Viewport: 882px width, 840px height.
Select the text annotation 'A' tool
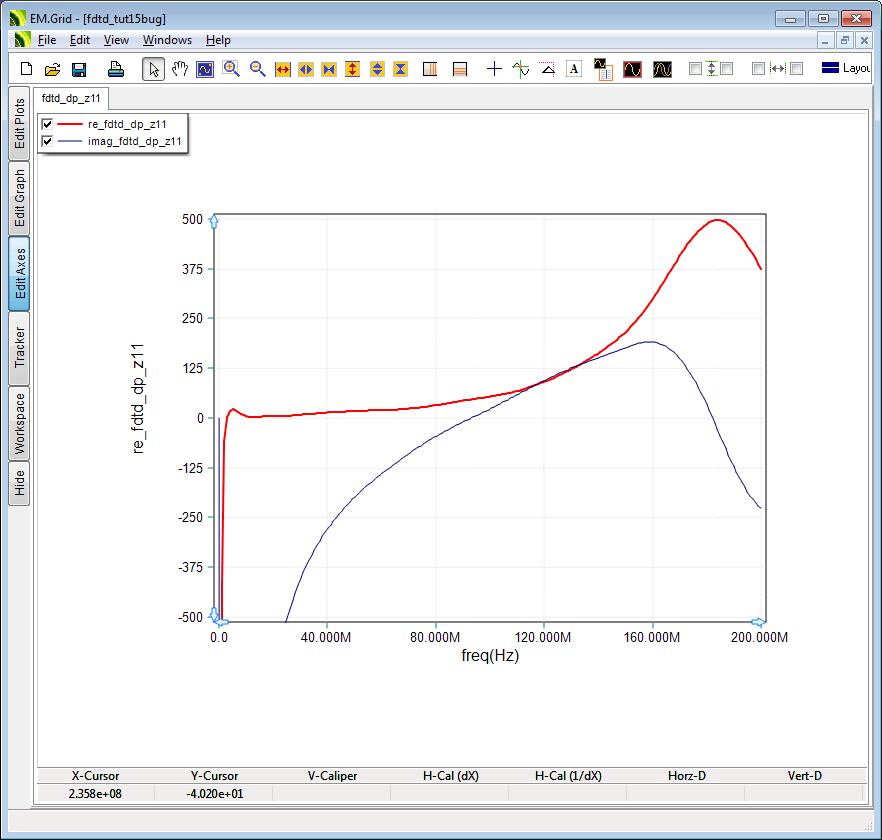click(x=574, y=69)
